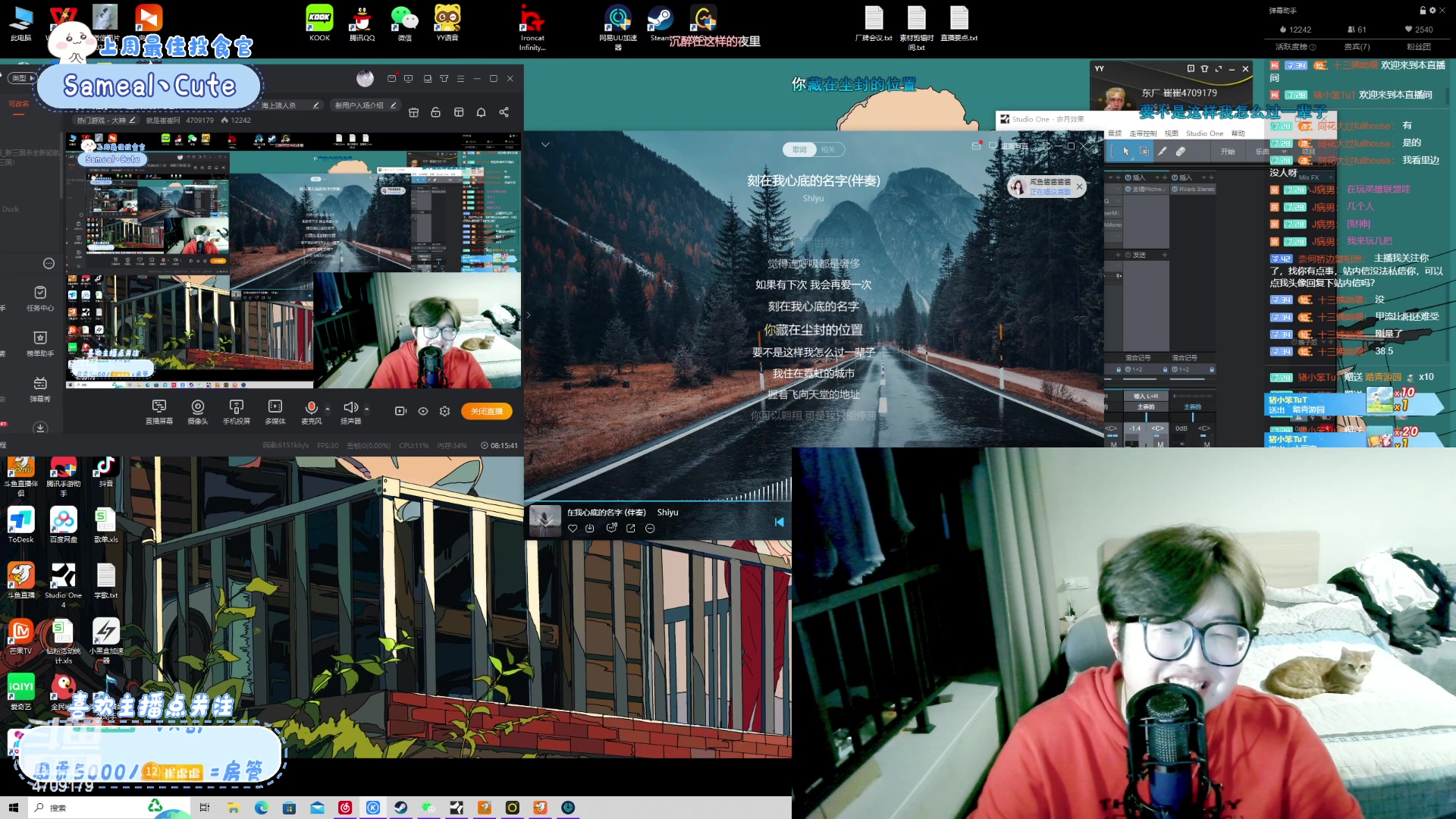This screenshot has width=1456, height=819.
Task: Toggle the lock icon in 弹幕助手
Action: click(1423, 11)
